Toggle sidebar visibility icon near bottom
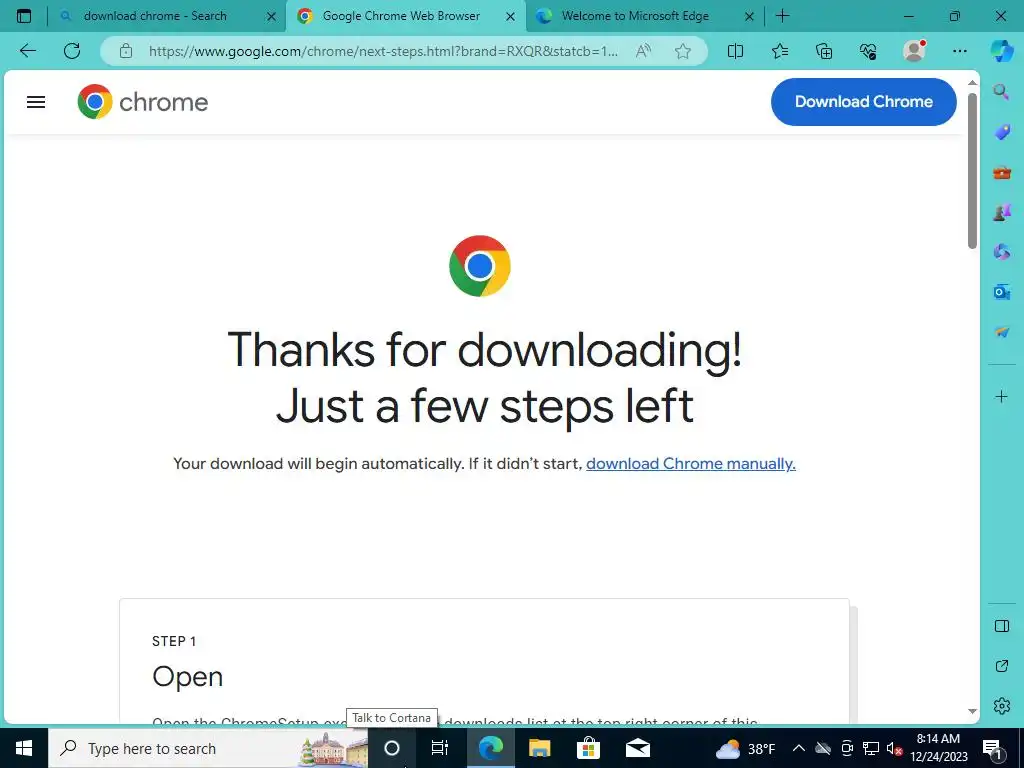1024x768 pixels. pyautogui.click(x=1002, y=626)
